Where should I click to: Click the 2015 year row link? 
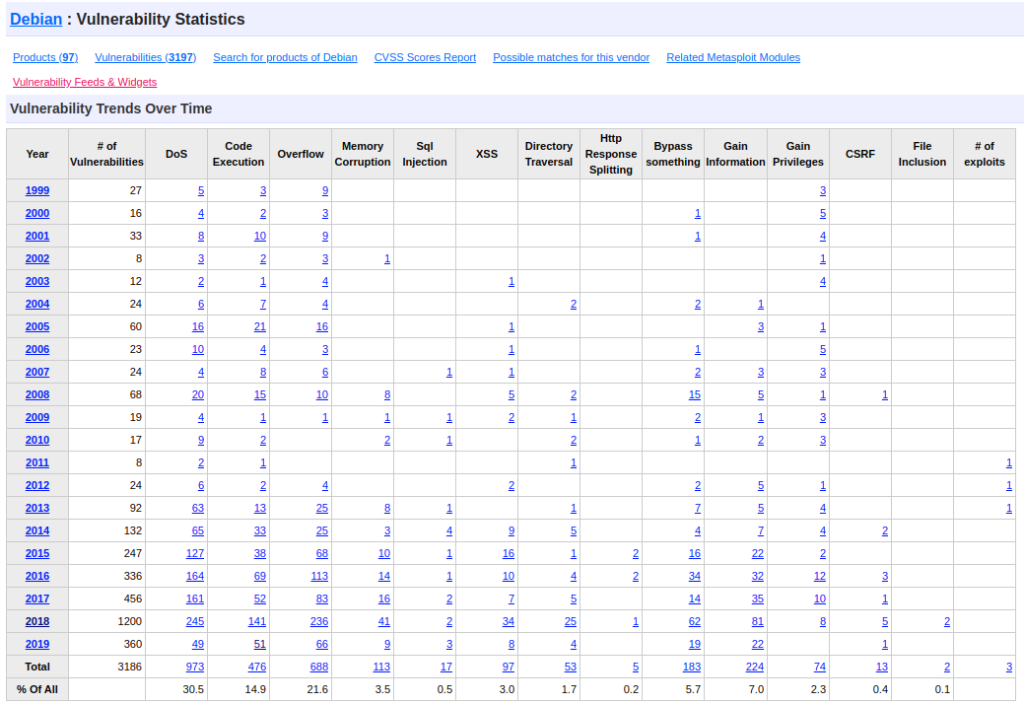click(37, 554)
